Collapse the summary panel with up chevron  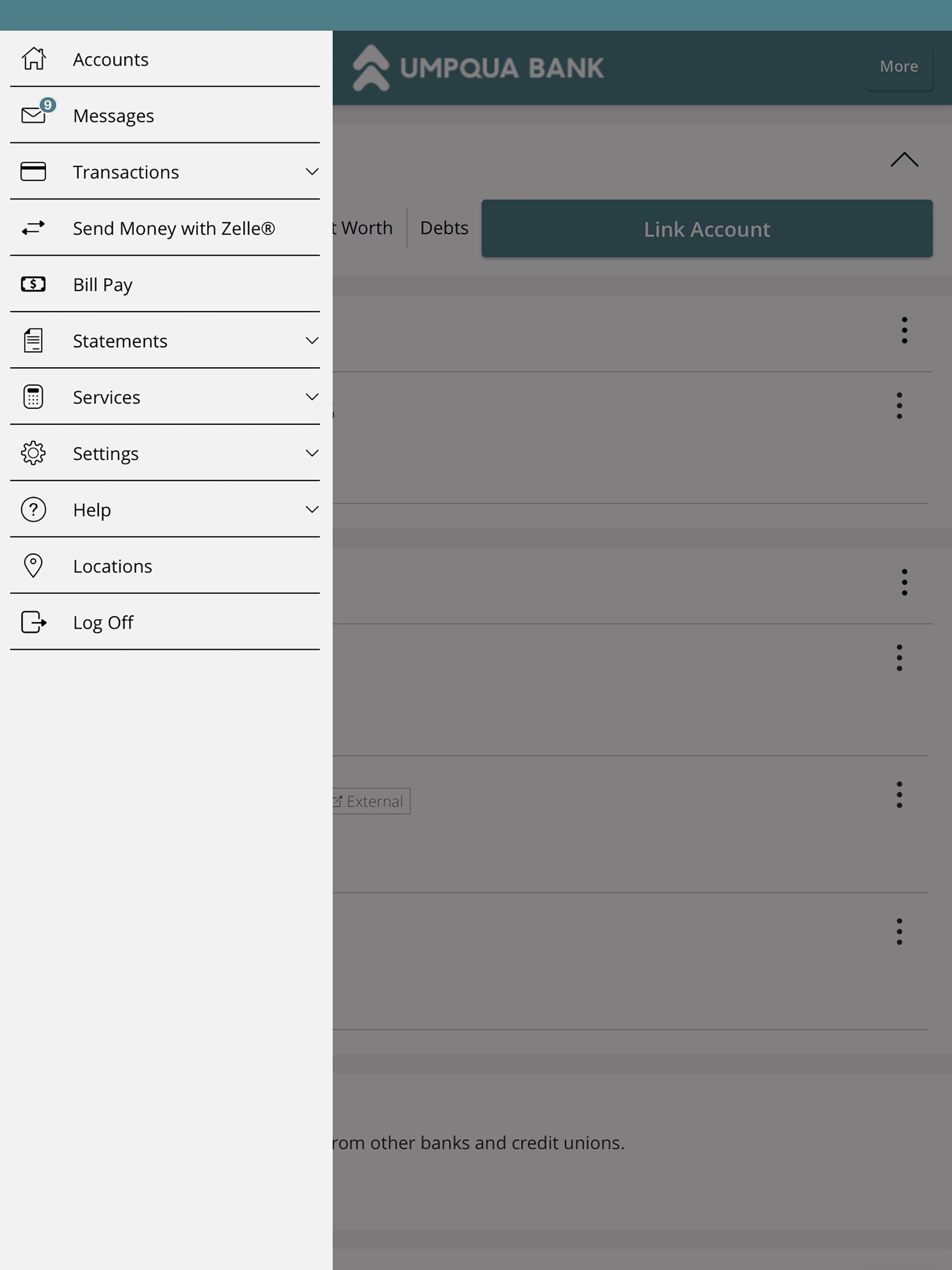coord(904,159)
